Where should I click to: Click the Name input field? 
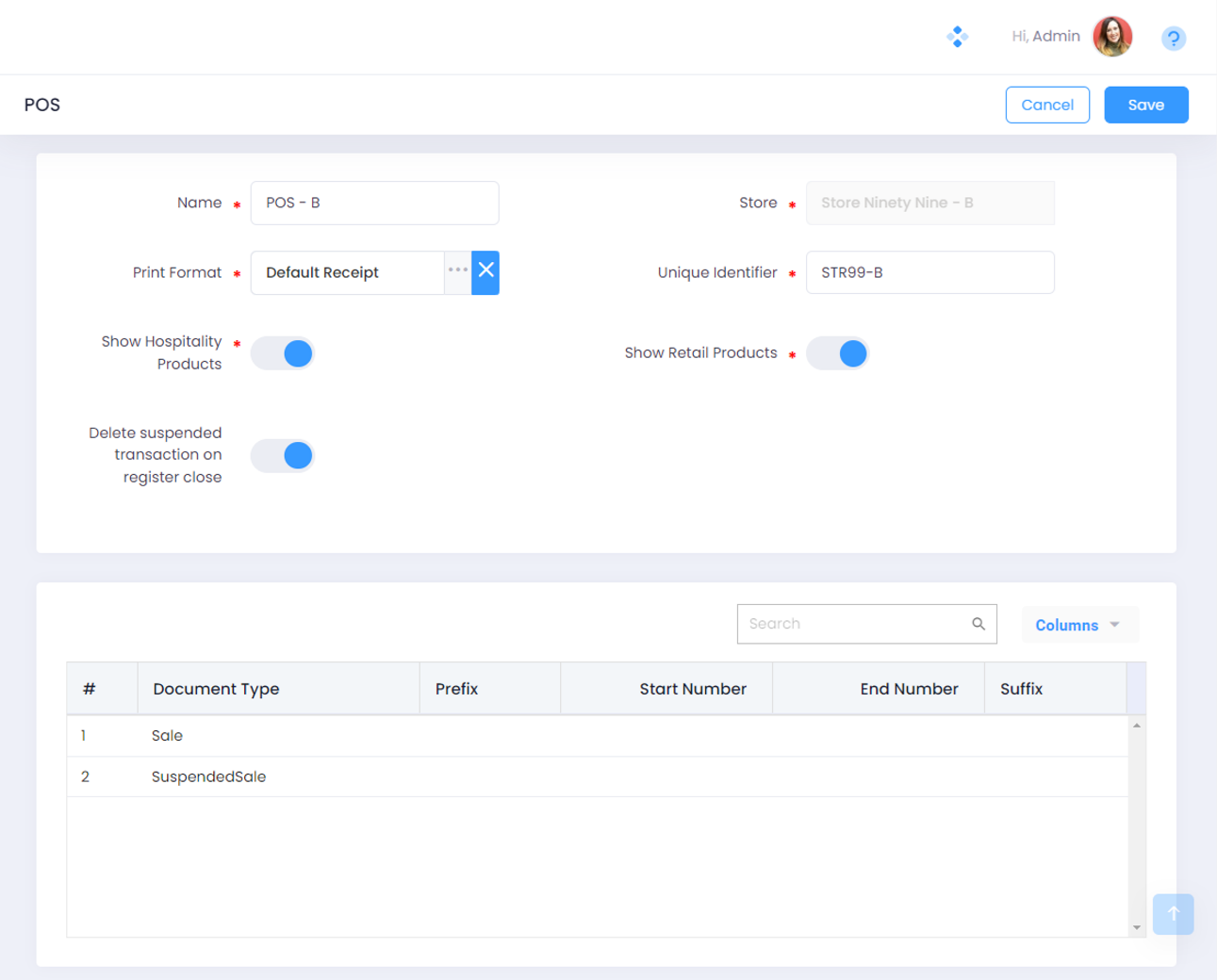point(374,203)
